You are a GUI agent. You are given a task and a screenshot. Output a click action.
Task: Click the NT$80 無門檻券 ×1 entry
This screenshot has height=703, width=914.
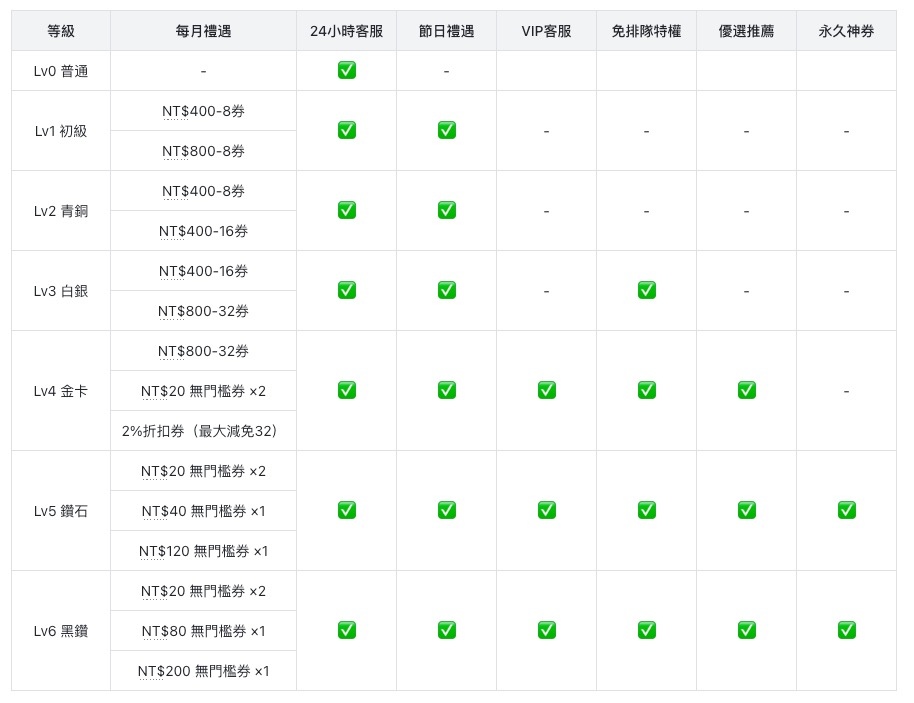tap(203, 631)
